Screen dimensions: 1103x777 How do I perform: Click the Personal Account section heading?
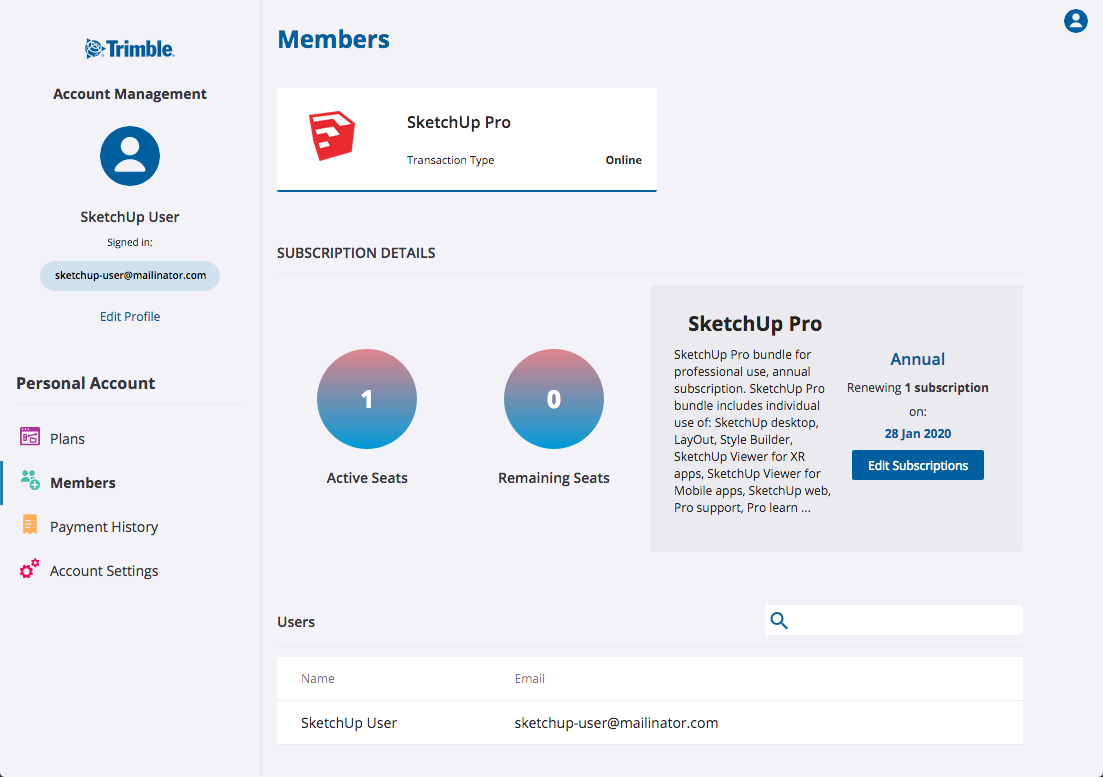pos(86,383)
